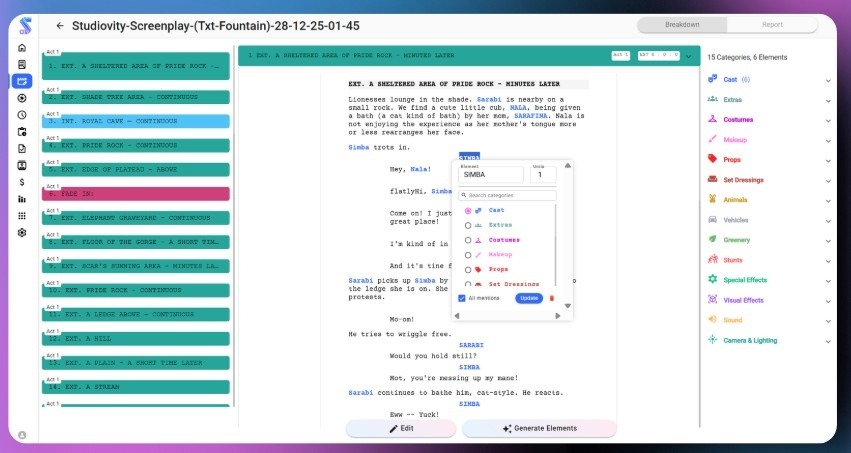This screenshot has width=851, height=453.
Task: Open the dollar budget icon in sidebar
Action: [22, 182]
